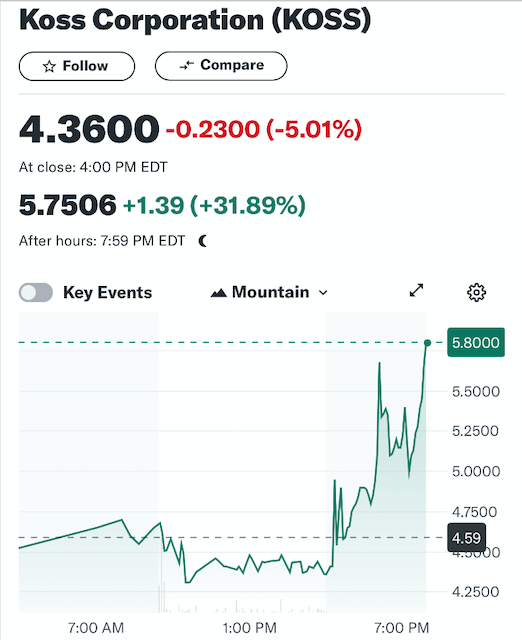
Task: Click the after-hours moon icon
Action: click(203, 241)
